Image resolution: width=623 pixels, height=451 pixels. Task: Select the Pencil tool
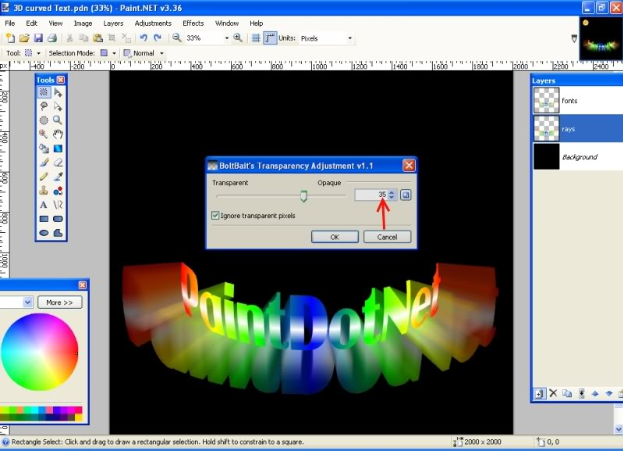point(44,176)
